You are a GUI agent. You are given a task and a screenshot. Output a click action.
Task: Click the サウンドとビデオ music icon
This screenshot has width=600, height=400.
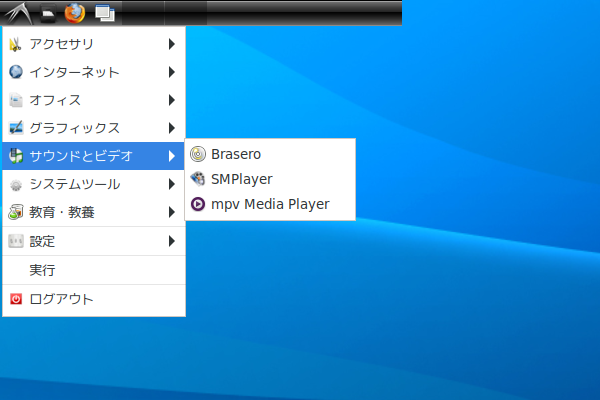point(16,156)
